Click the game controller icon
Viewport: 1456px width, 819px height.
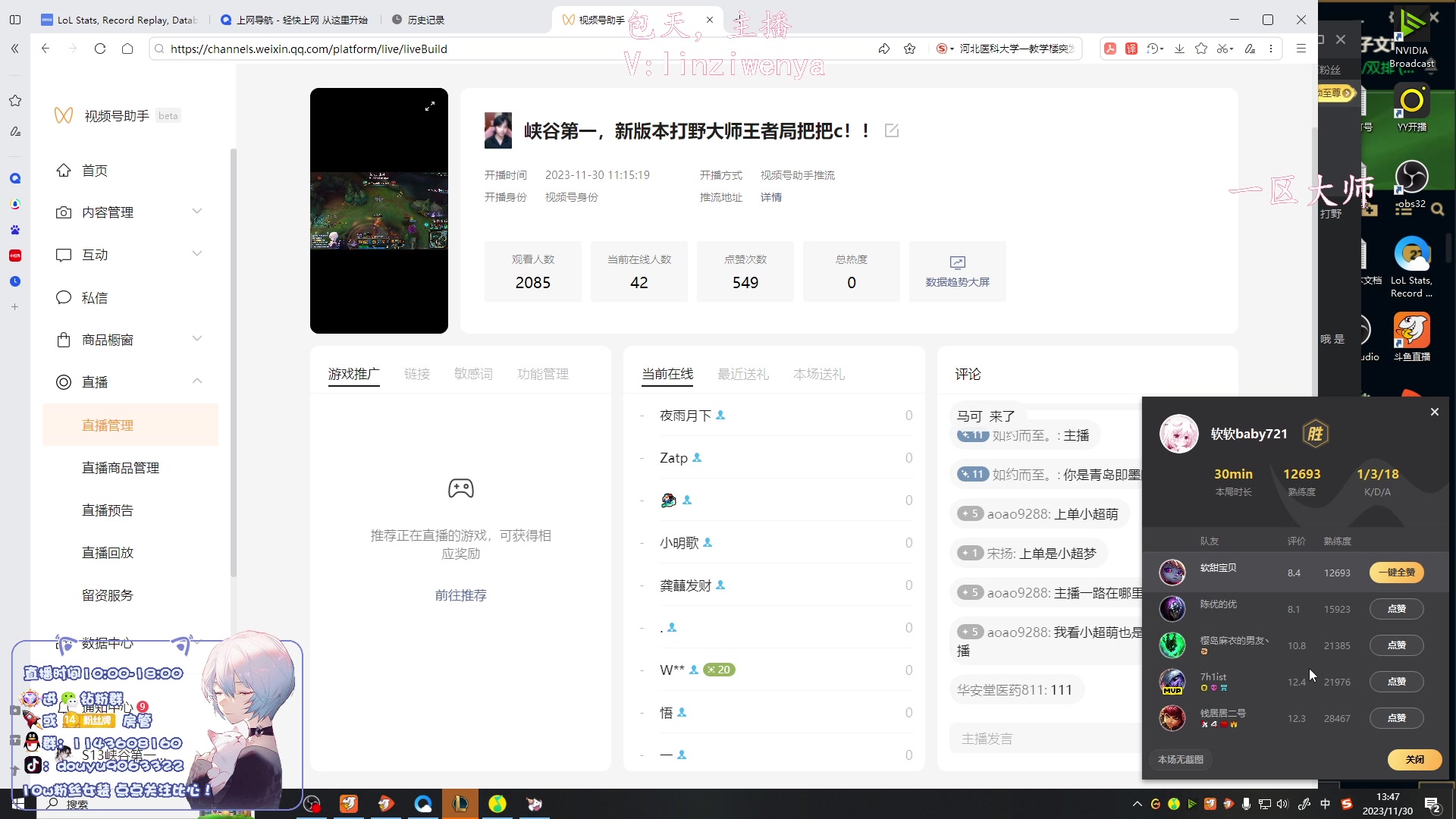(461, 488)
